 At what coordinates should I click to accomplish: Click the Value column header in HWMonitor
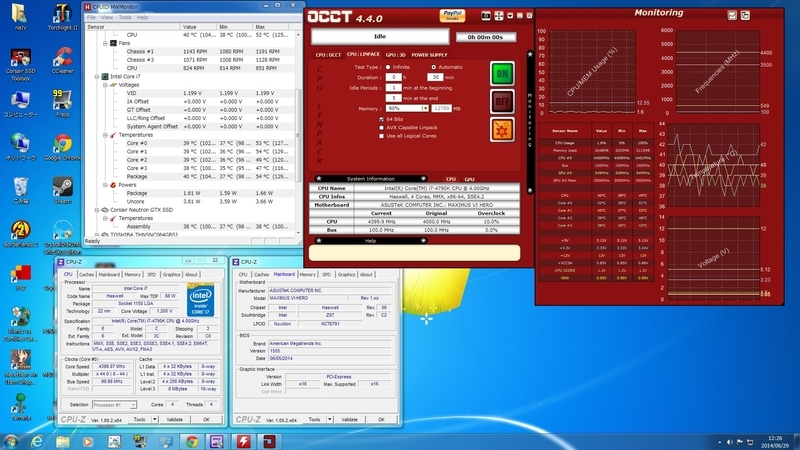click(x=198, y=27)
